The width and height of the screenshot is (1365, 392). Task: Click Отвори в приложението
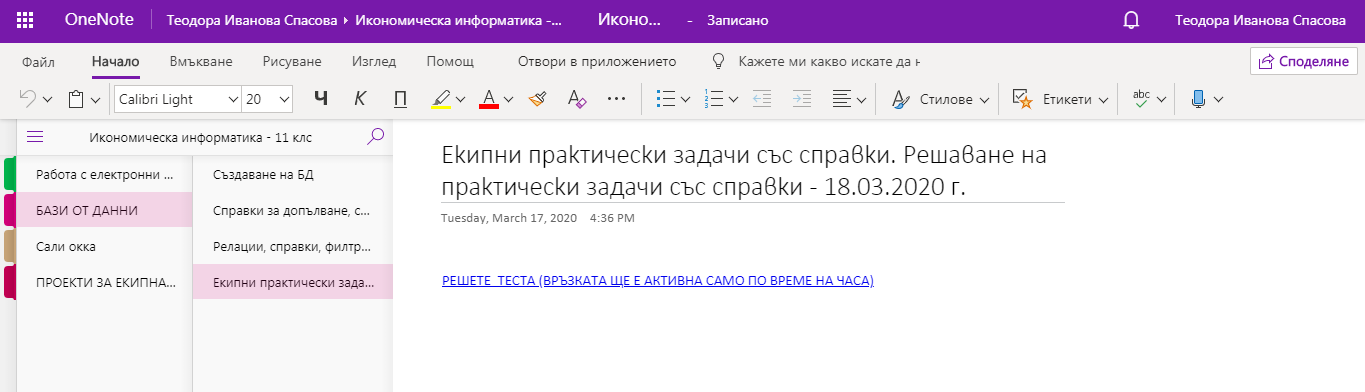pos(597,61)
